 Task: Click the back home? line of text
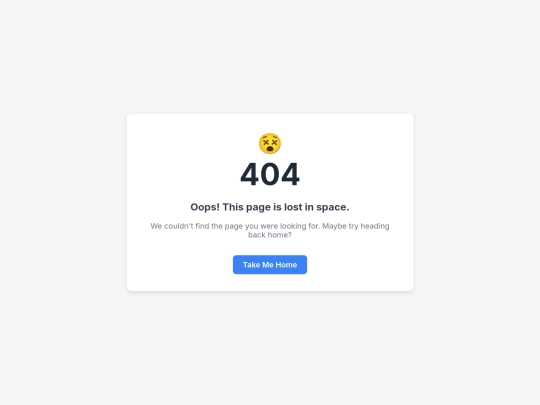(x=270, y=235)
